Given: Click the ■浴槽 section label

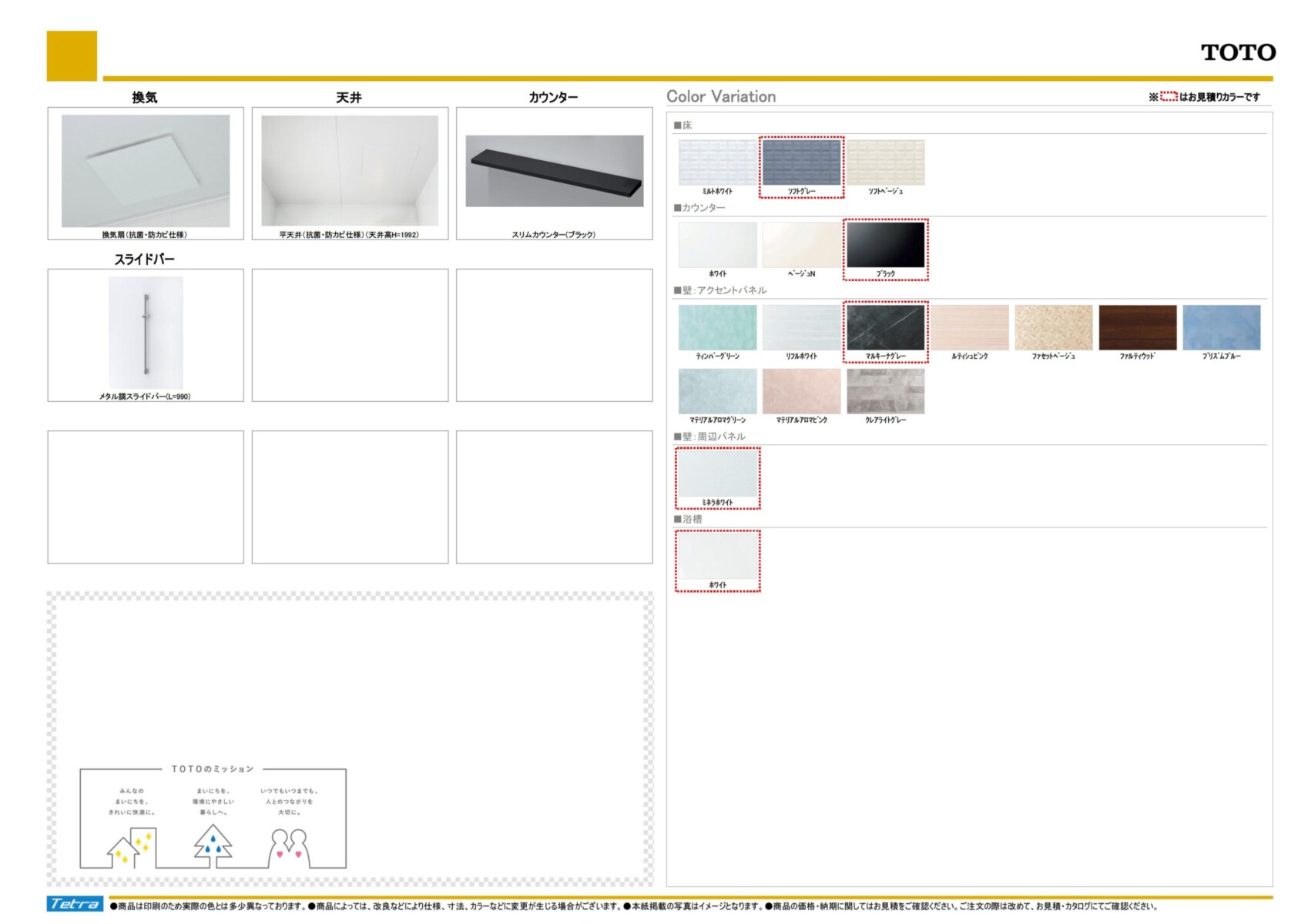Looking at the screenshot, I should [x=688, y=519].
